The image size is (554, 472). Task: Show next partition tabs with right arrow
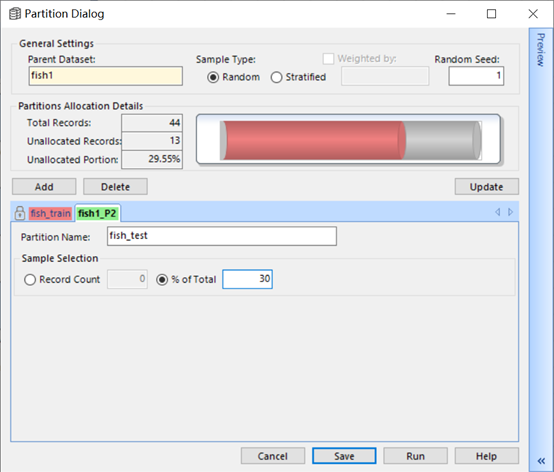[x=511, y=212]
